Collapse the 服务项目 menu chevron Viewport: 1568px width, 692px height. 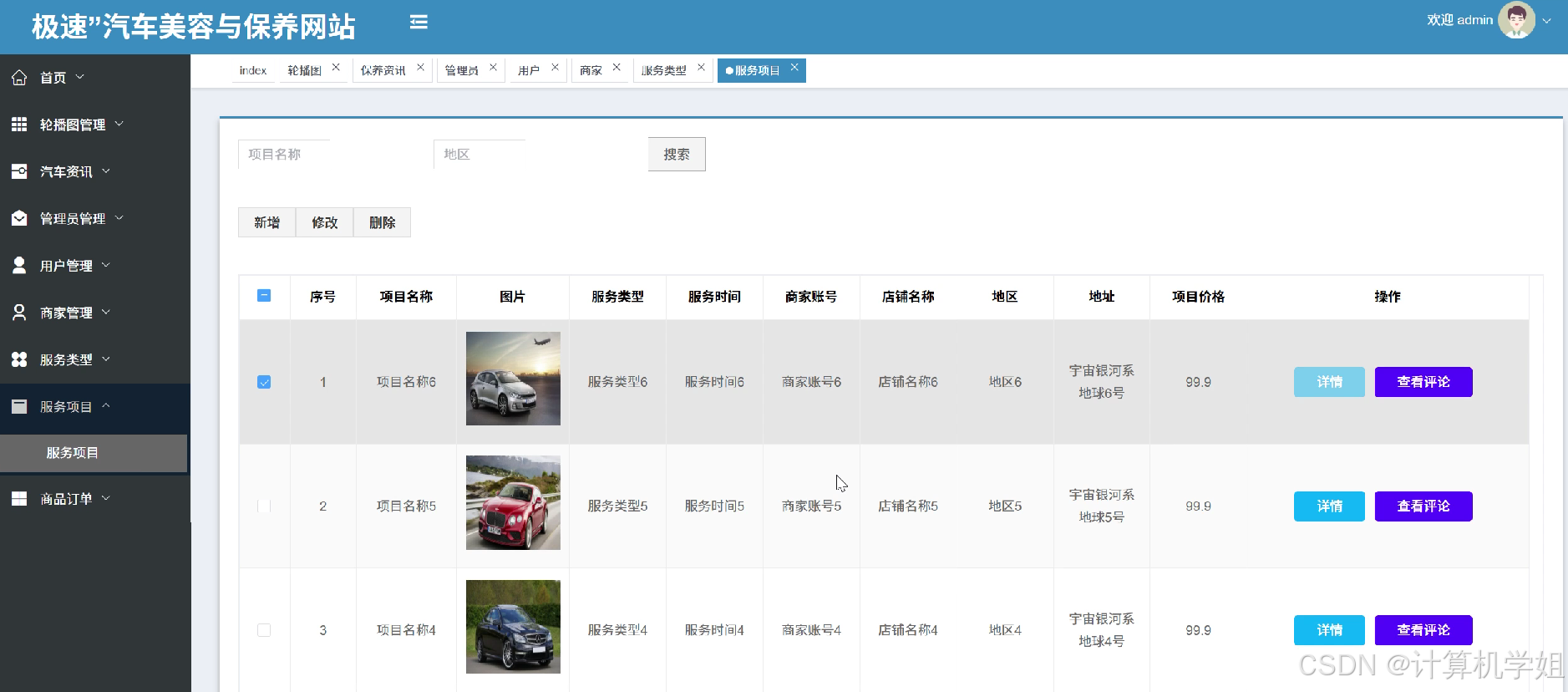tap(106, 405)
